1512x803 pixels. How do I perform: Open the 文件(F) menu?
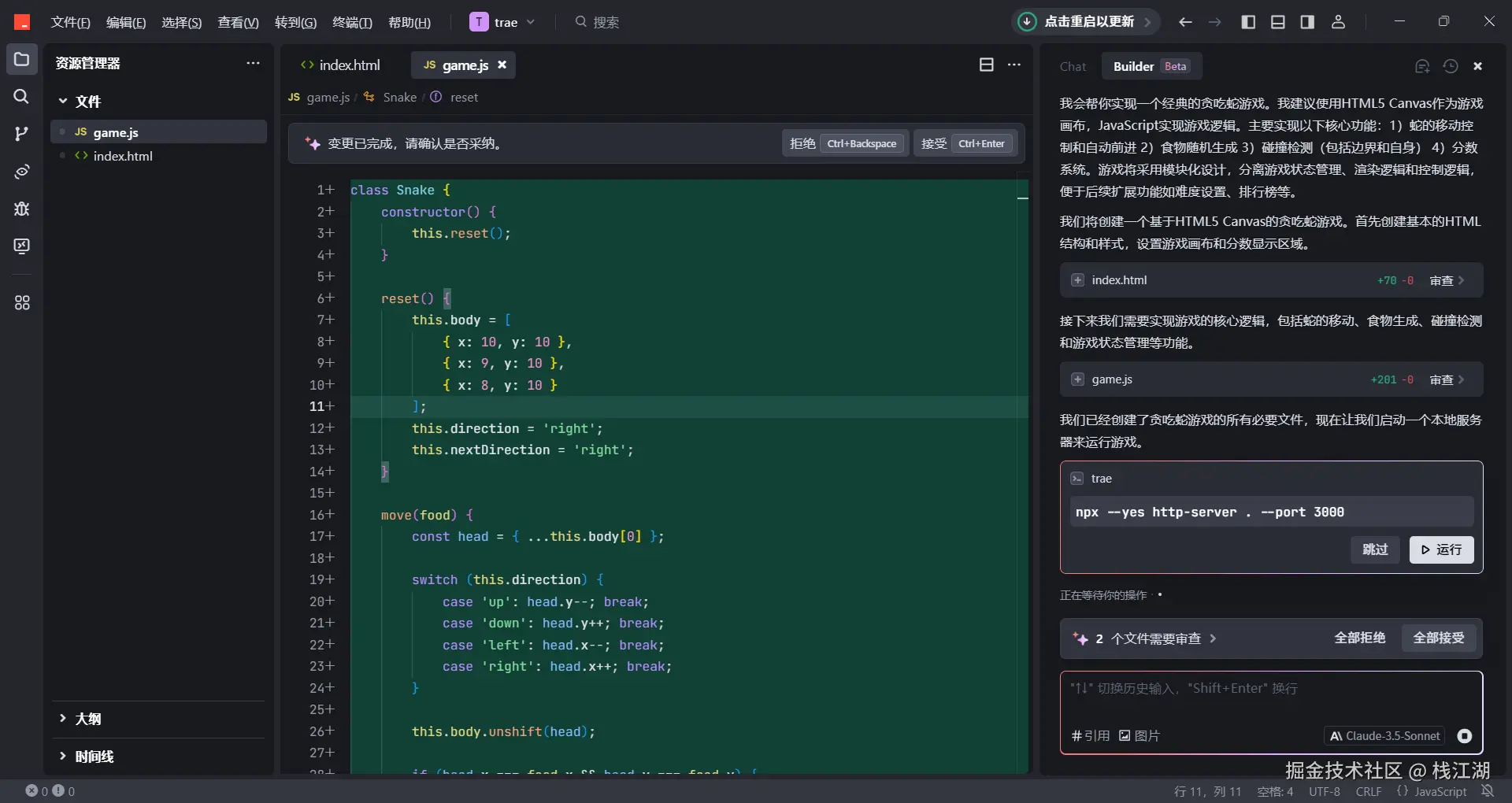70,22
